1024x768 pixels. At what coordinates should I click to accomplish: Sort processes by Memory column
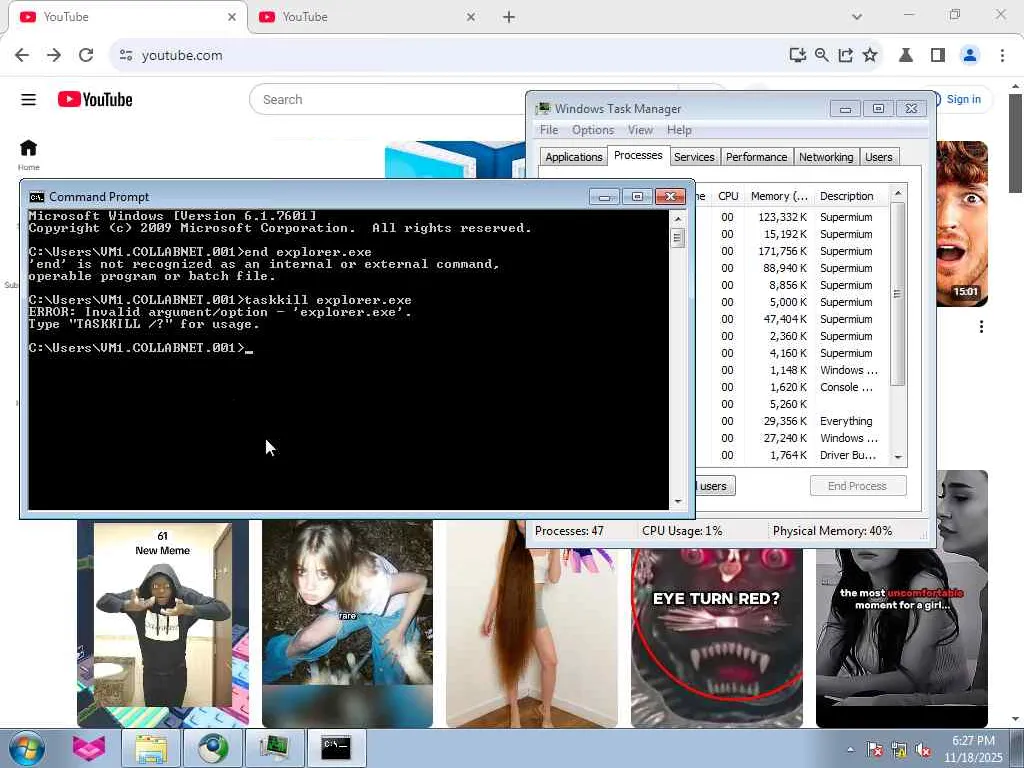(779, 196)
